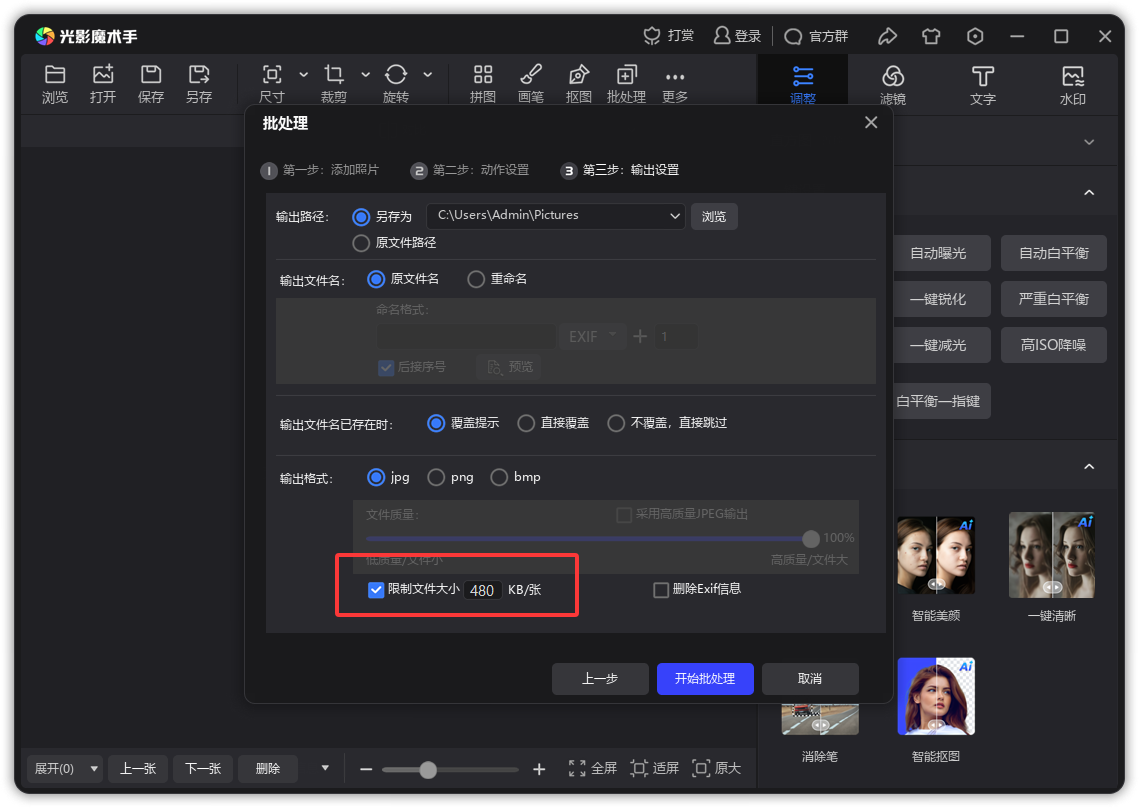
Task: Open the 抠图 cutout tool
Action: 578,75
